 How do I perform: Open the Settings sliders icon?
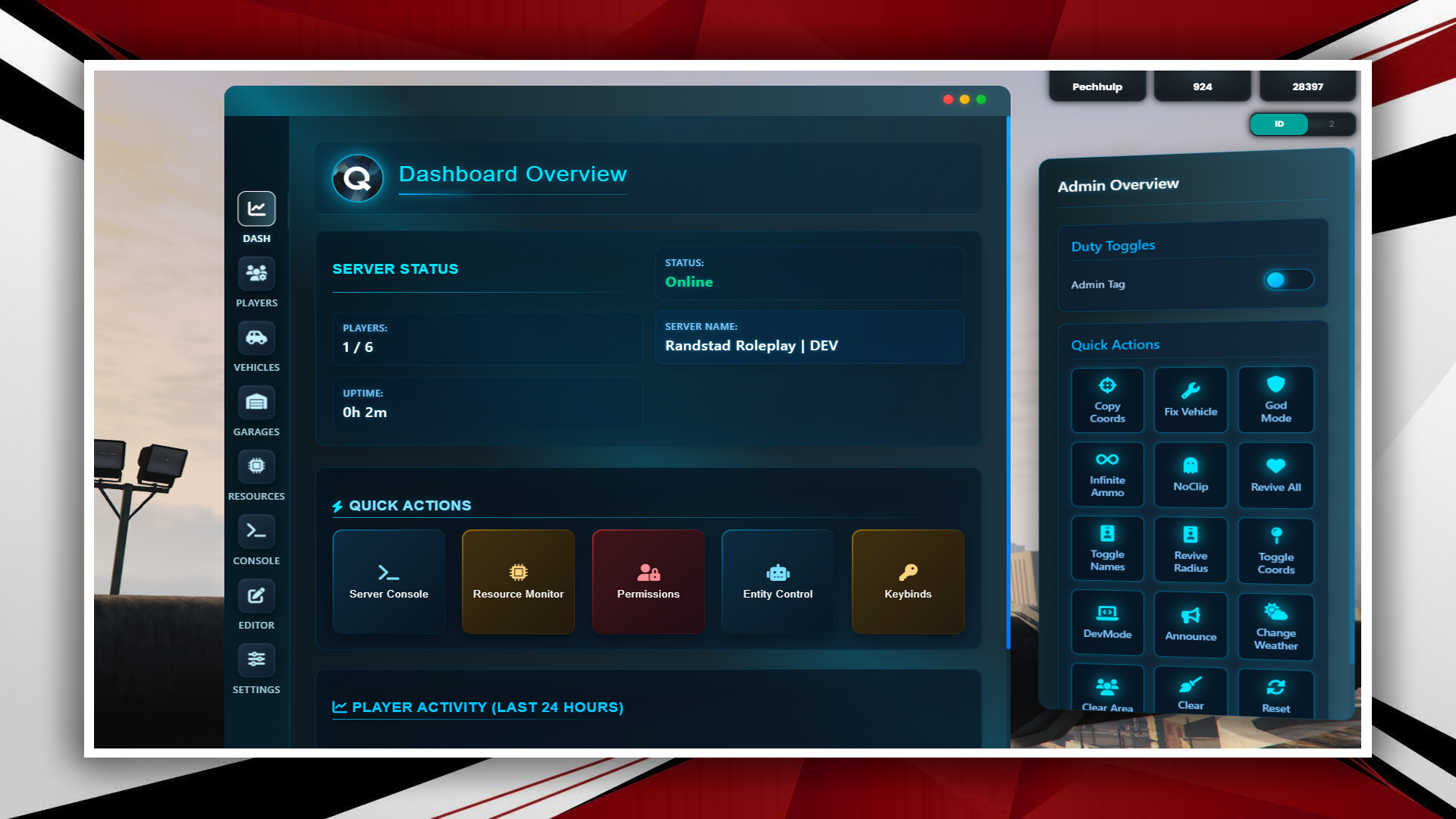coord(256,660)
